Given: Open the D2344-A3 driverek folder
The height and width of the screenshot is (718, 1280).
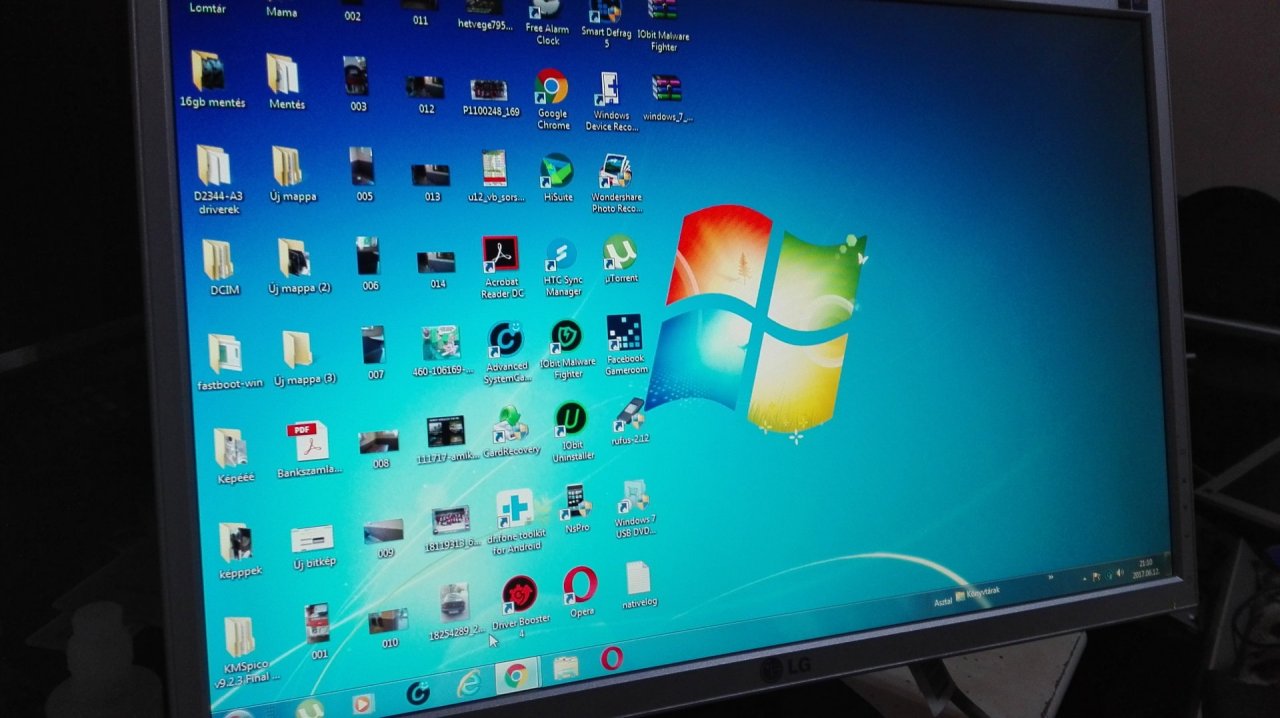Looking at the screenshot, I should (213, 165).
